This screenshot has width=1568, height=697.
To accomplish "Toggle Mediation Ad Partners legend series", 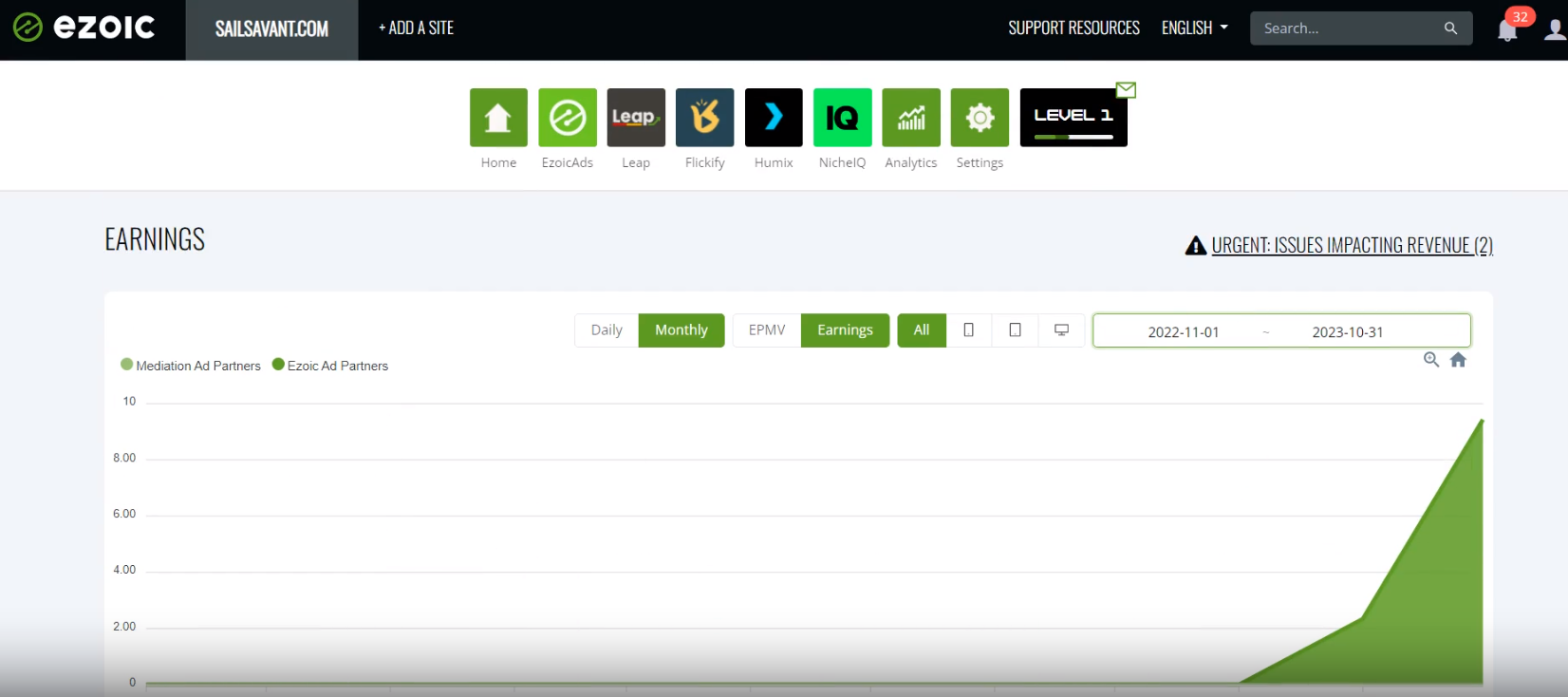I will coord(191,366).
